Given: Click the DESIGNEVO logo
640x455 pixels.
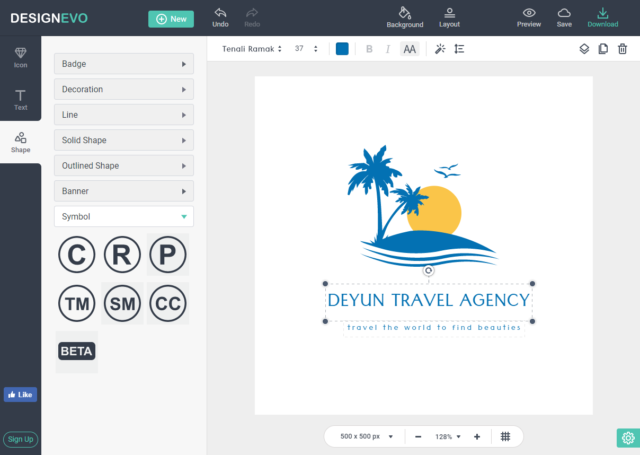Looking at the screenshot, I should pos(49,18).
